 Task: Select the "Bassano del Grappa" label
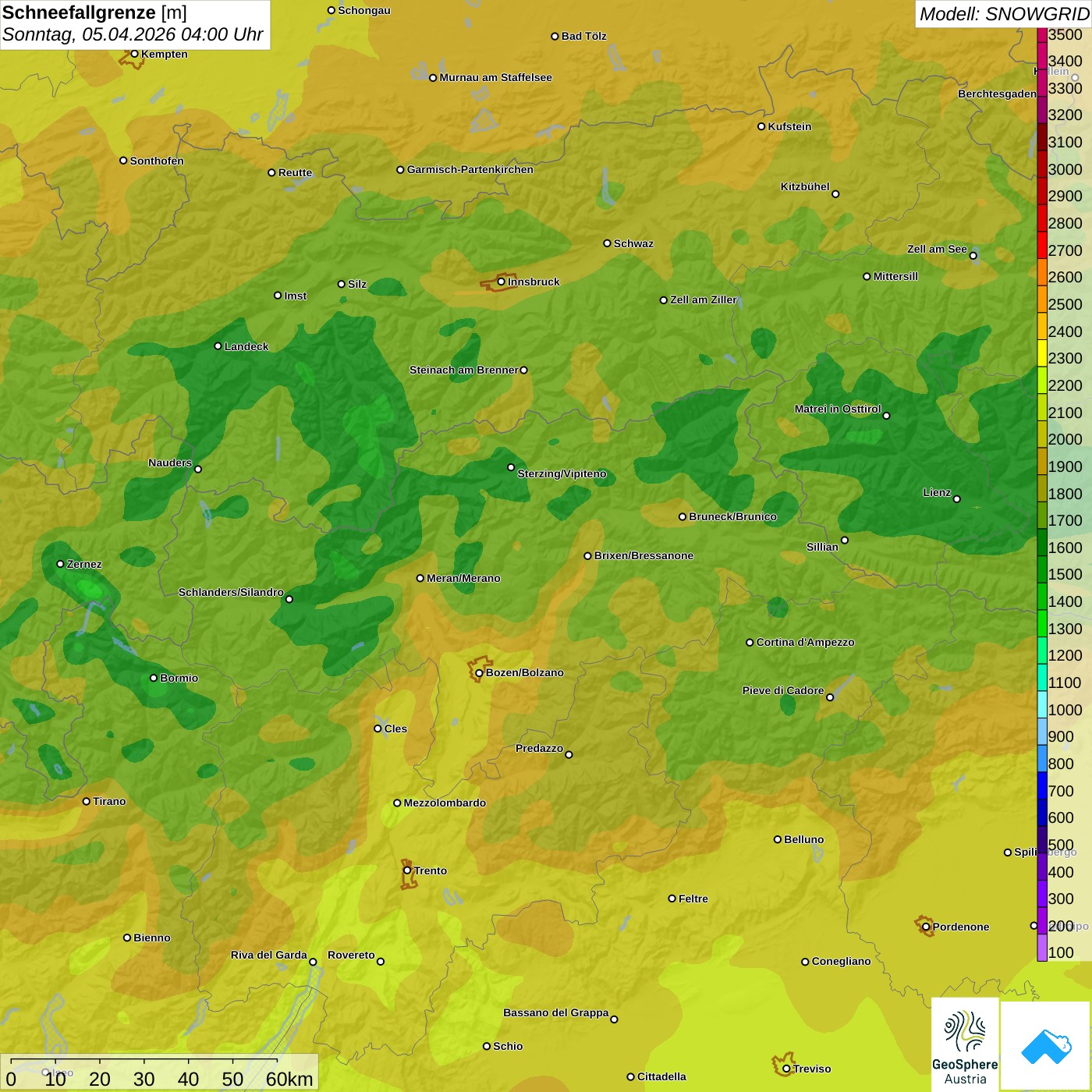point(556,1012)
